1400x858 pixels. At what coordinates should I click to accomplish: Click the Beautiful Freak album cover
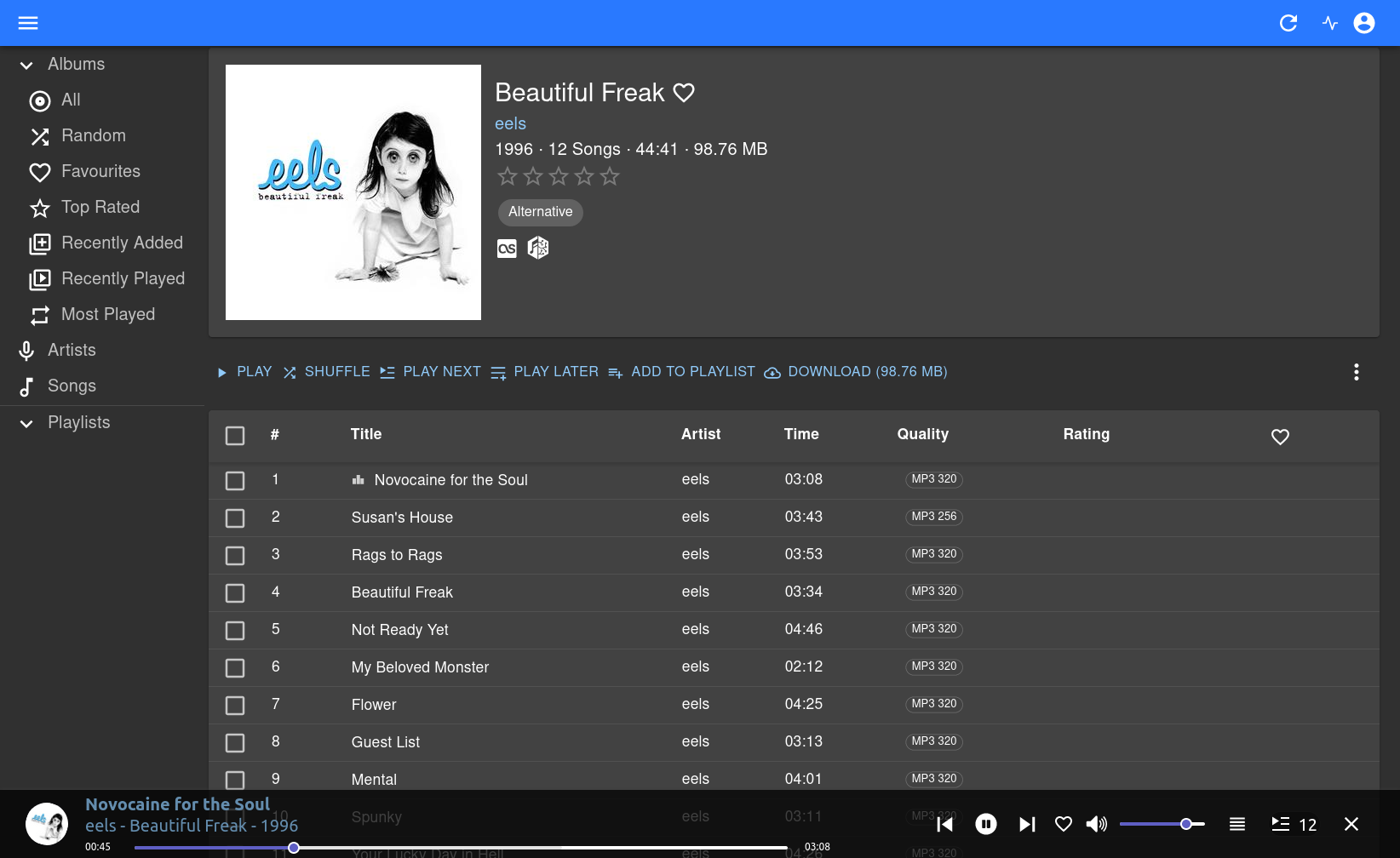pyautogui.click(x=353, y=192)
